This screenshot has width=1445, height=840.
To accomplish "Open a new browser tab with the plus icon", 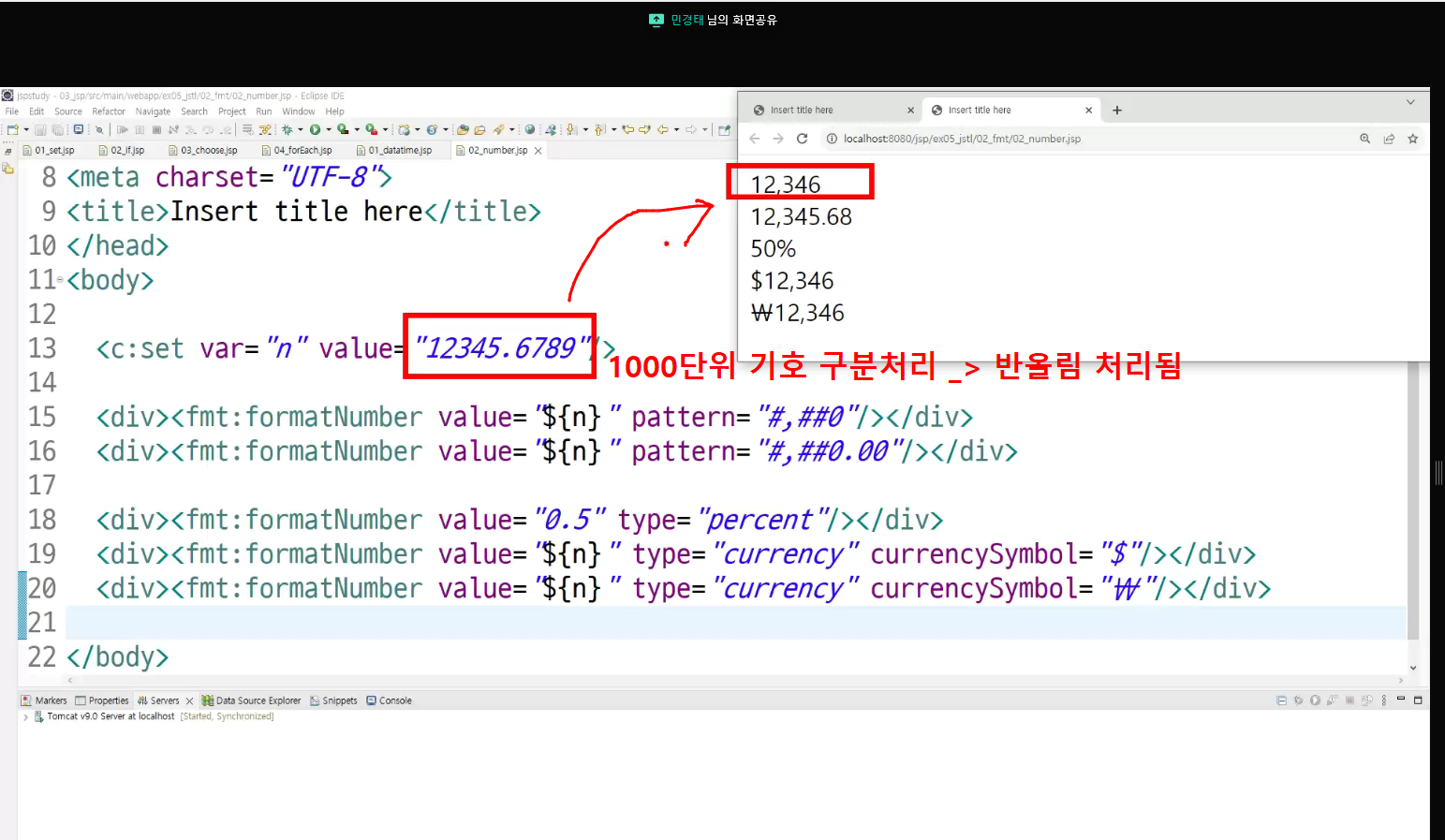I will tap(1117, 111).
